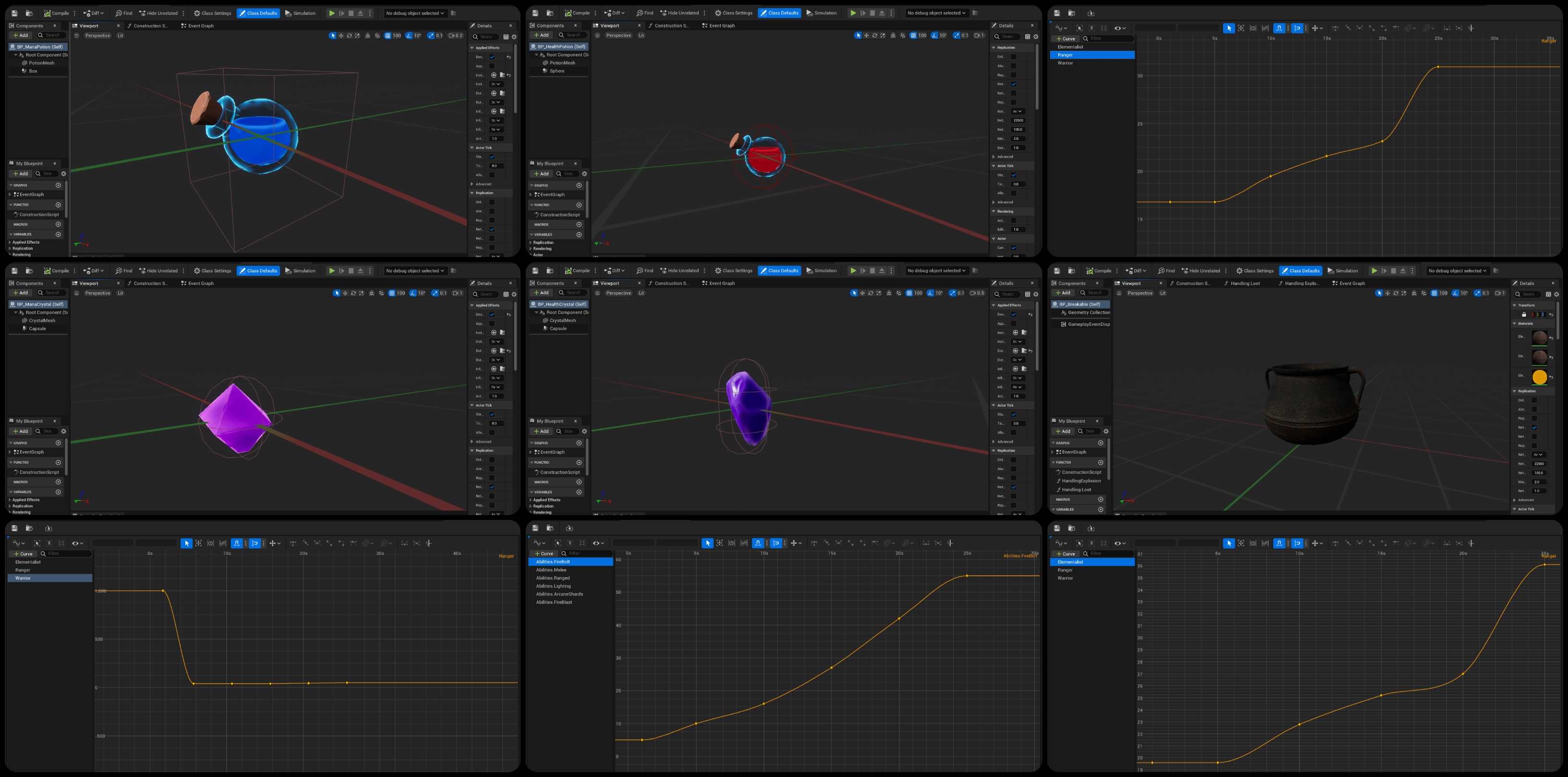Click Simulation in the BP_Breakable toolbar
The width and height of the screenshot is (1568, 777).
[x=1342, y=271]
